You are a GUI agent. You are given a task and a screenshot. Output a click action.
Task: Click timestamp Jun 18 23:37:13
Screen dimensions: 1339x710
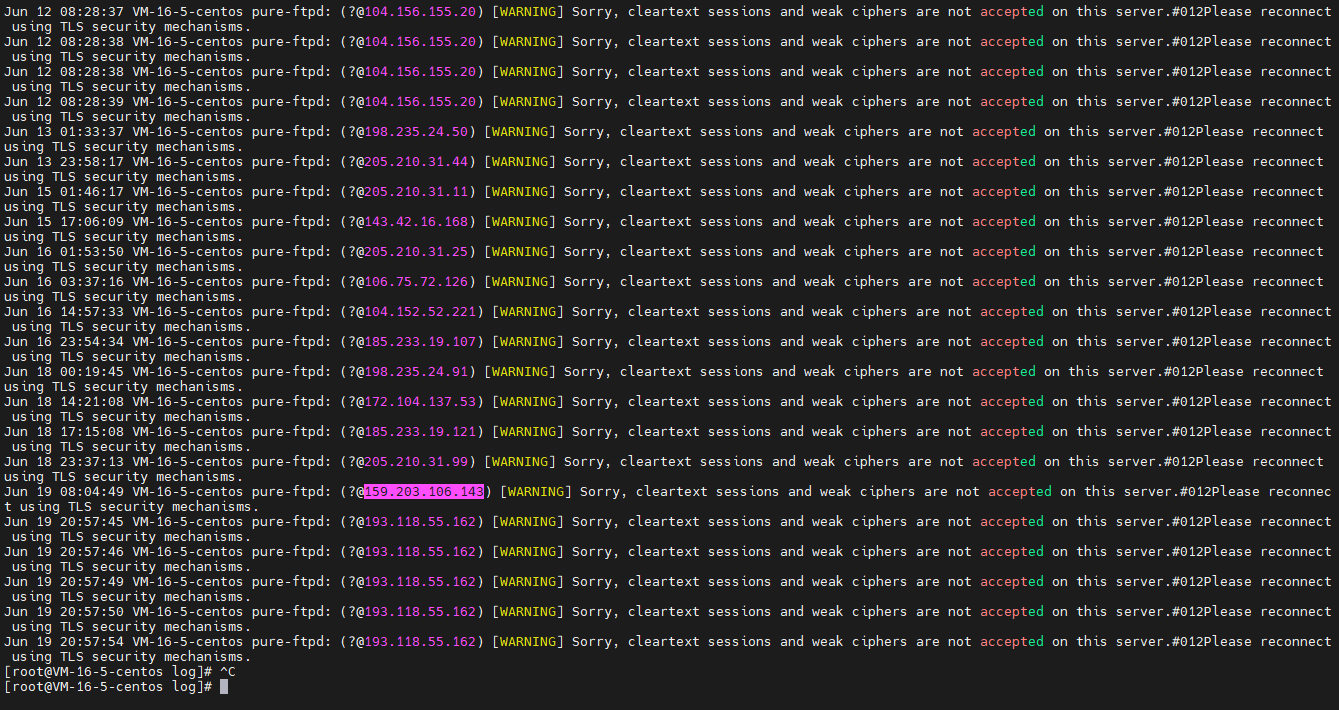[x=64, y=462]
